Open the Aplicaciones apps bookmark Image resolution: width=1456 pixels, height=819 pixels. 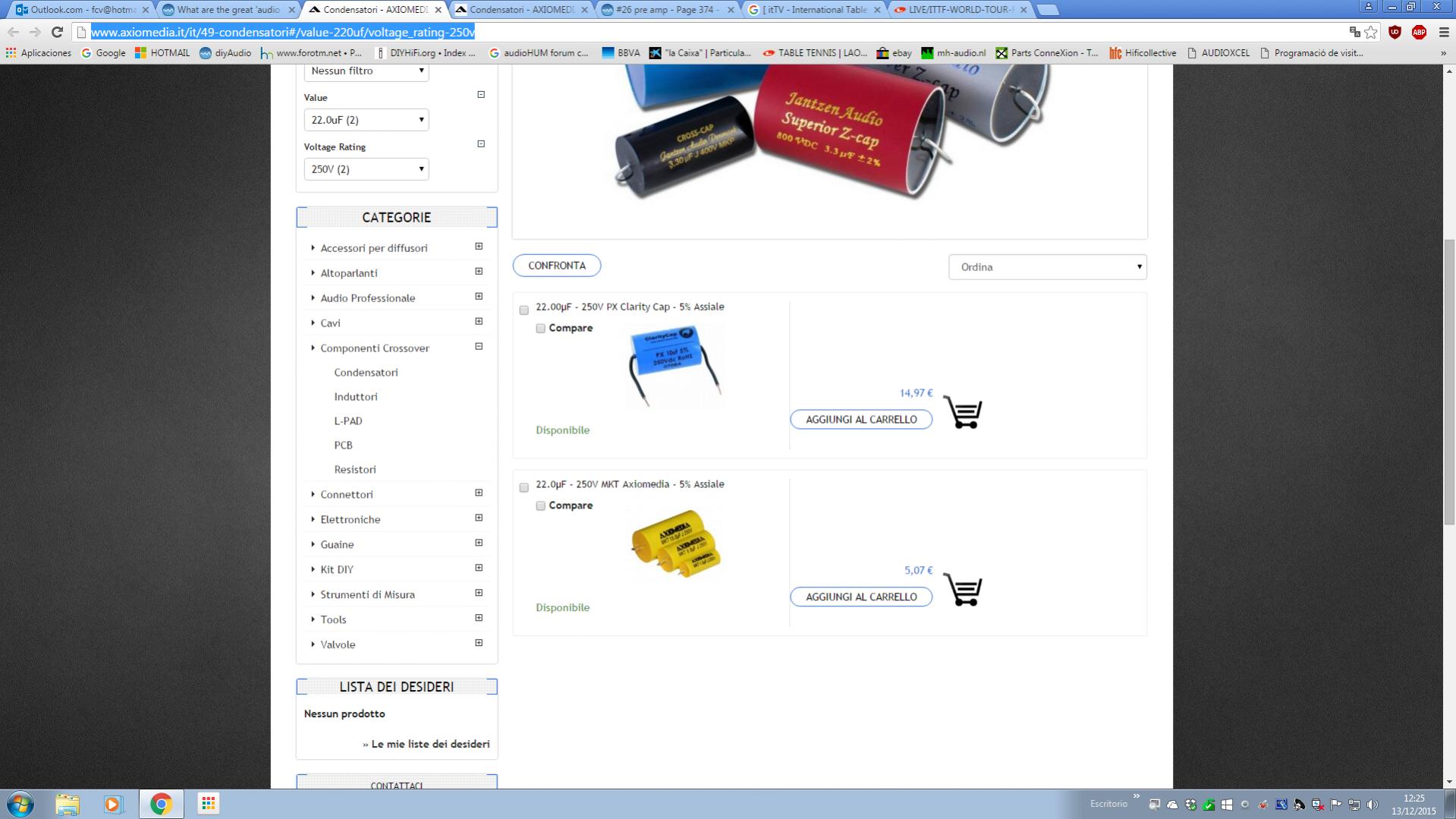coord(38,53)
